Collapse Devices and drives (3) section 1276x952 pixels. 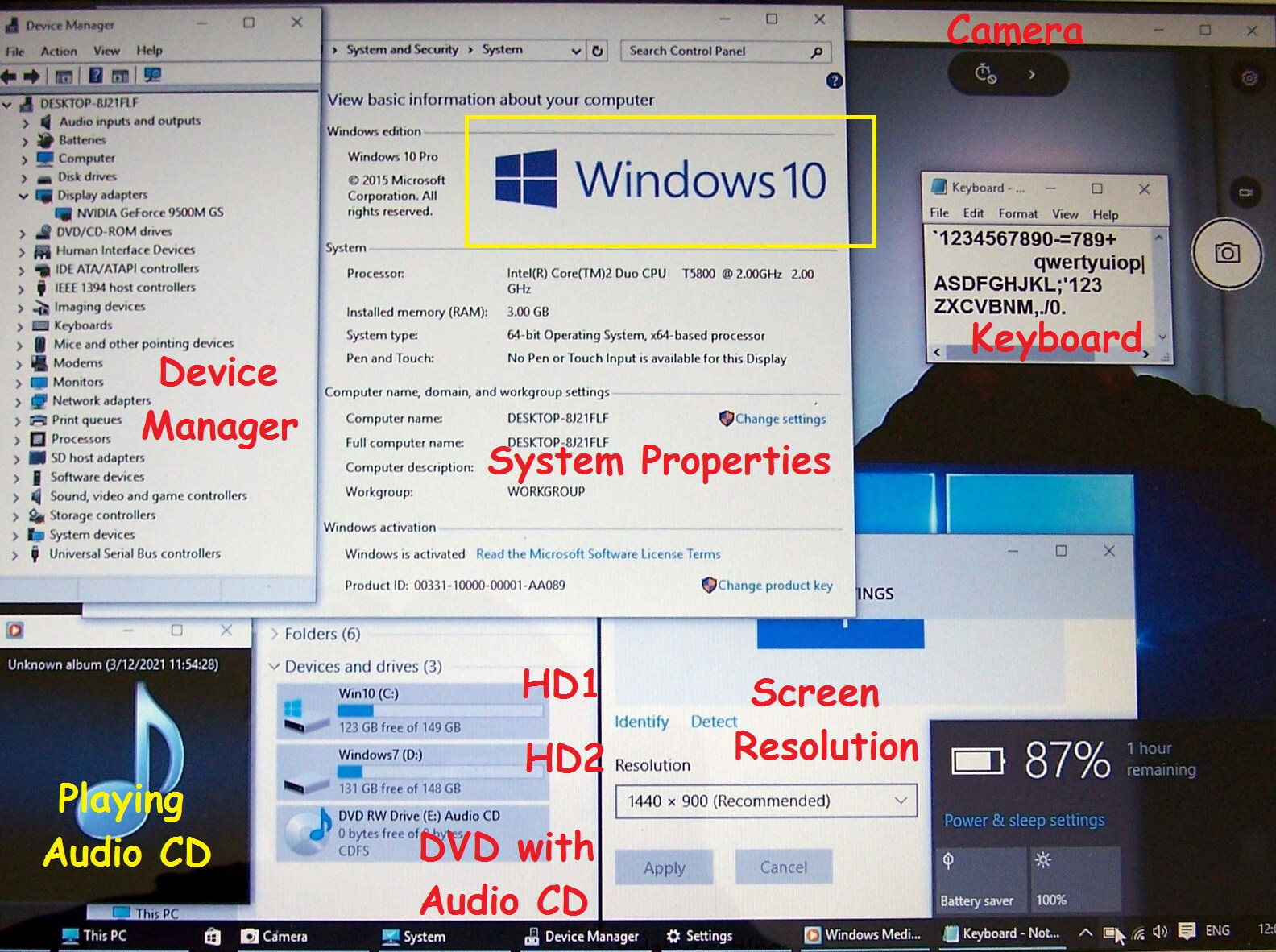[274, 666]
